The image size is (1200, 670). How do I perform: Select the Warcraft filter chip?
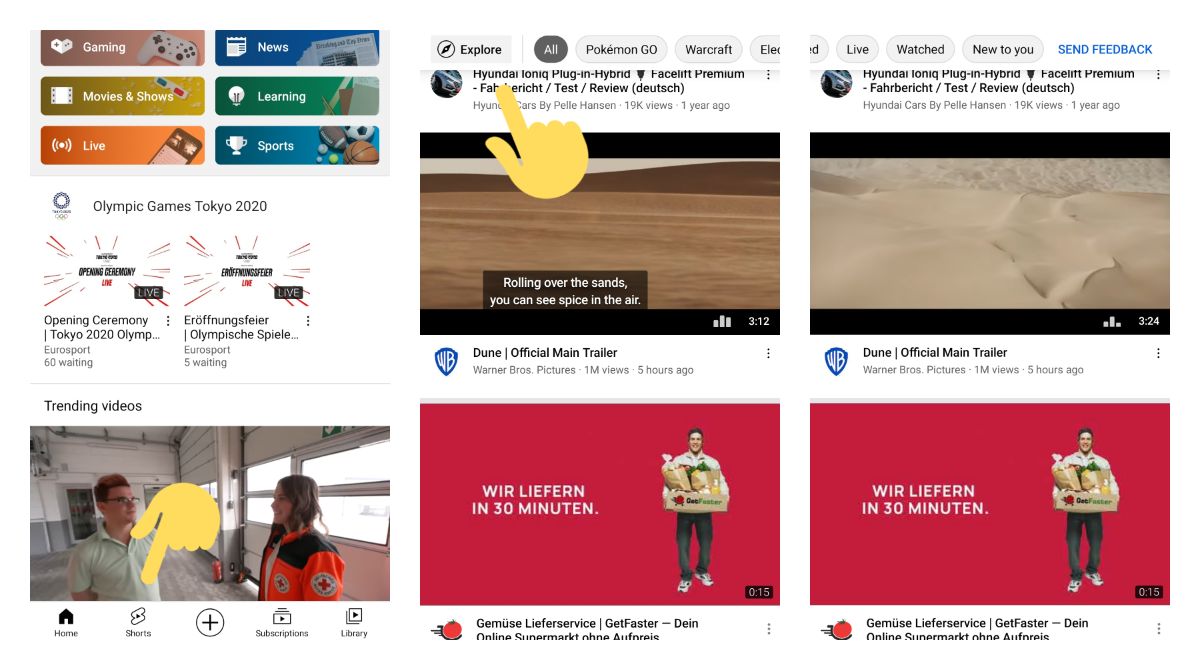[709, 49]
